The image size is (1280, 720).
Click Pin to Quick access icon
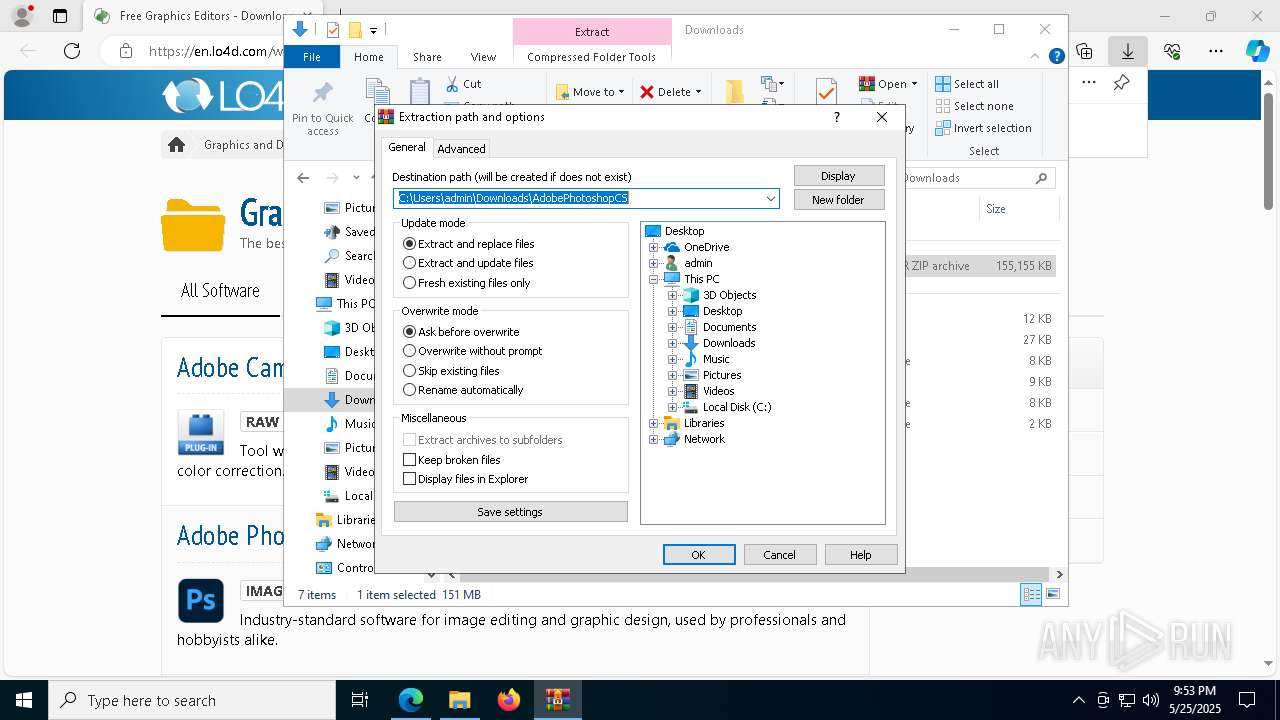[322, 94]
